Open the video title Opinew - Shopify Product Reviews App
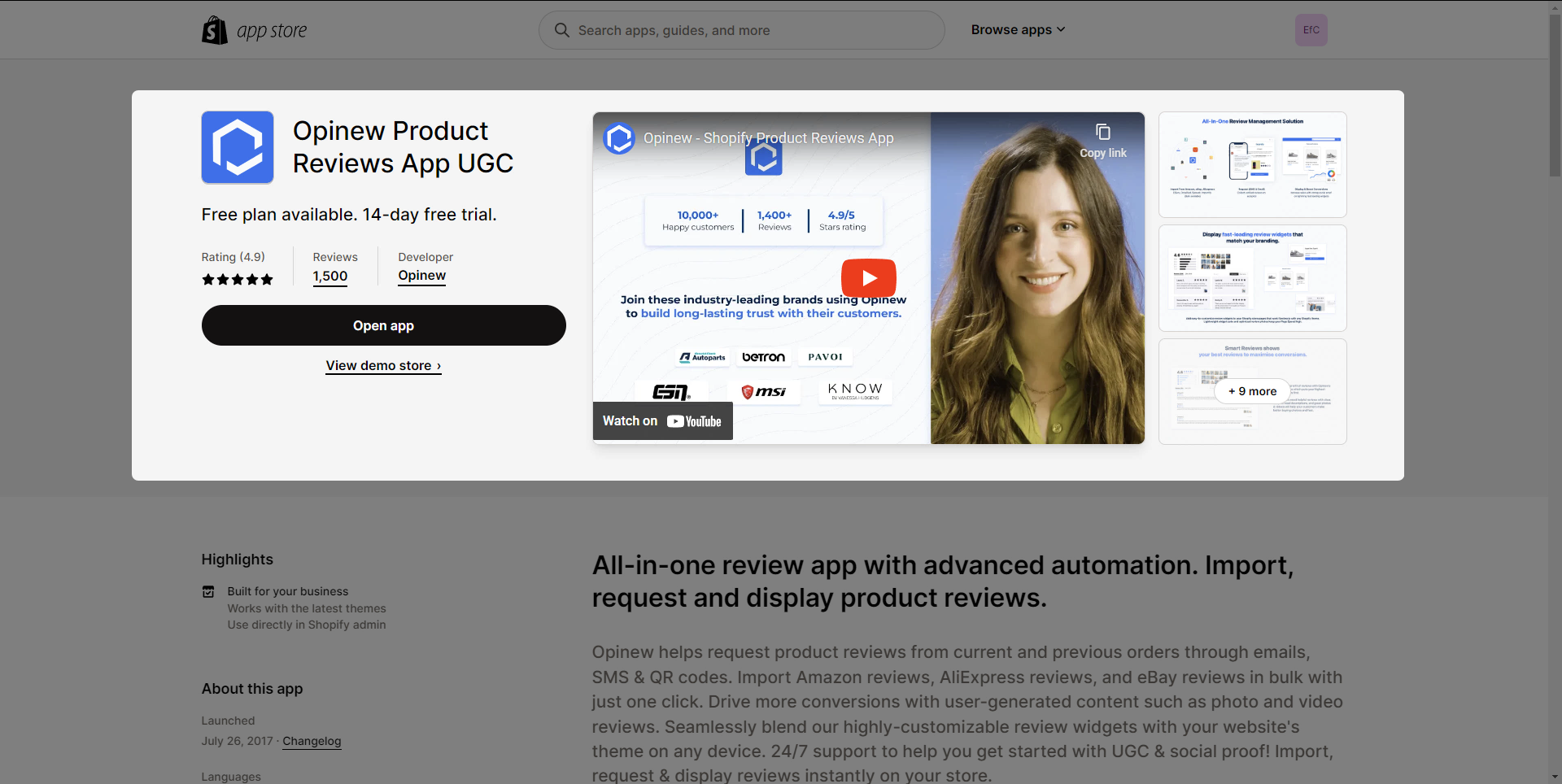This screenshot has height=784, width=1562. click(x=769, y=138)
